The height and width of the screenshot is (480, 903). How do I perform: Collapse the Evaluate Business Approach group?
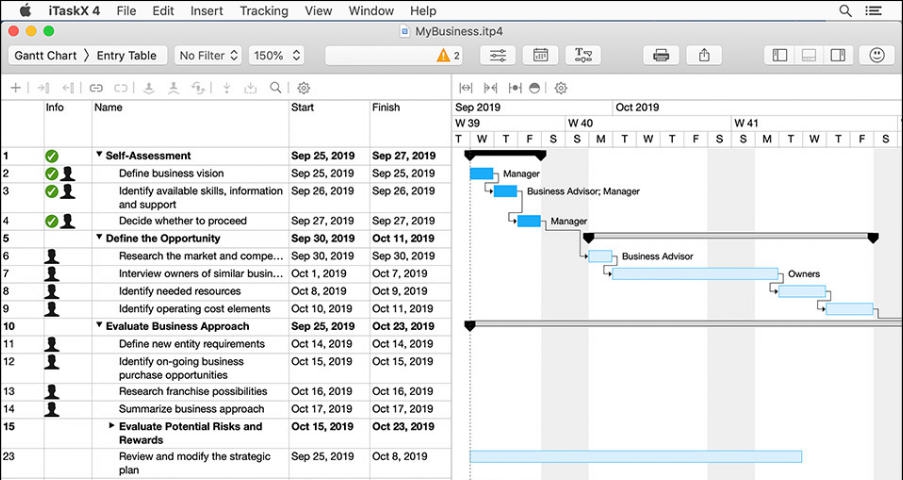coord(99,325)
